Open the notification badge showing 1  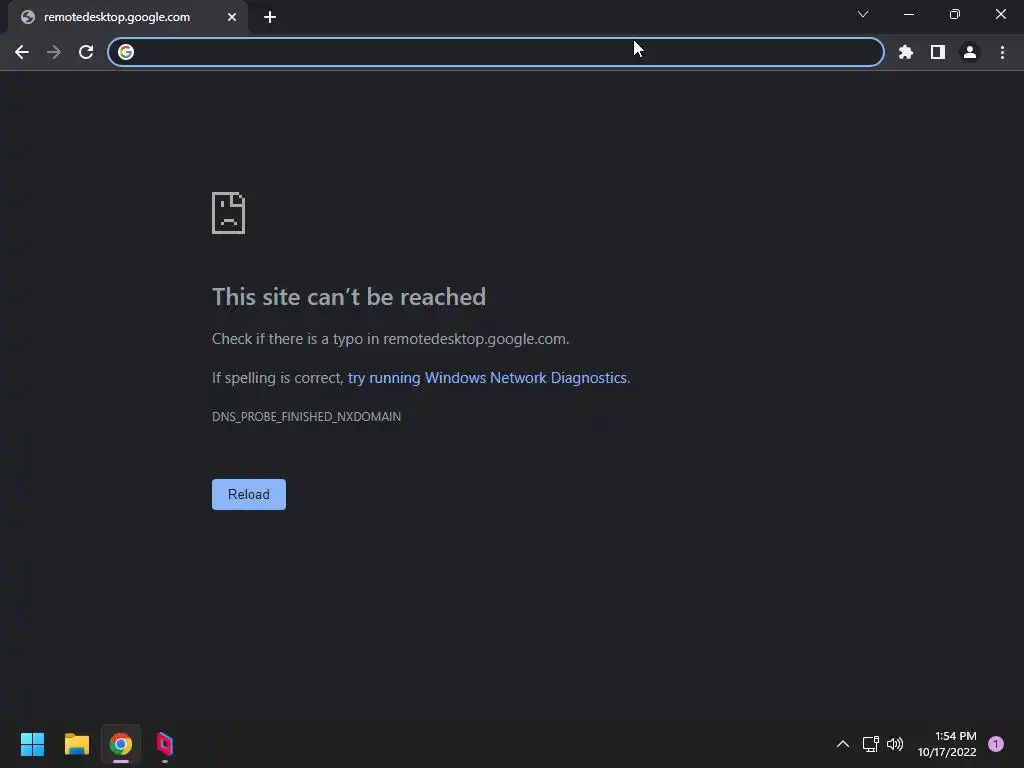996,744
